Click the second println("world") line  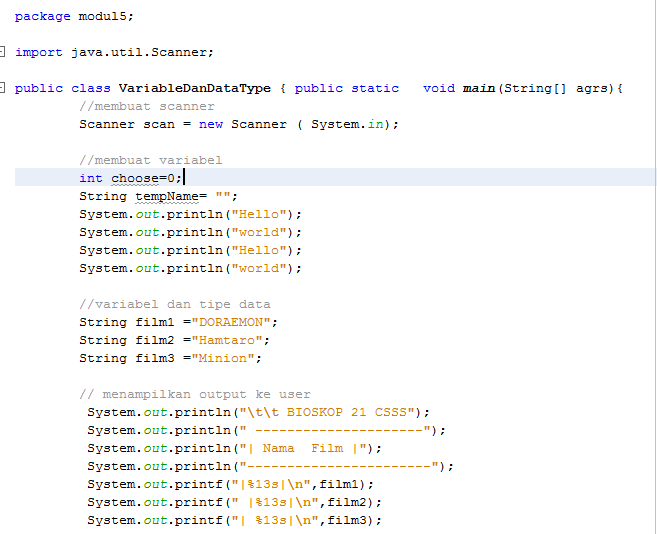[191, 268]
